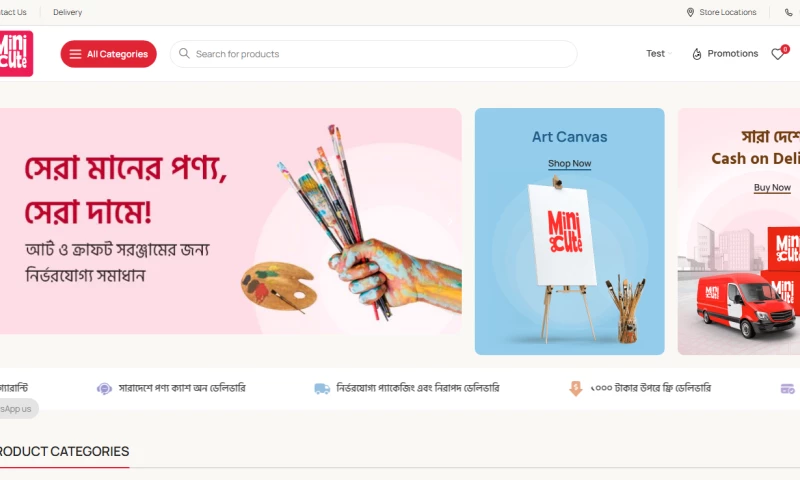
Task: Expand the Test dropdown
Action: (x=659, y=54)
